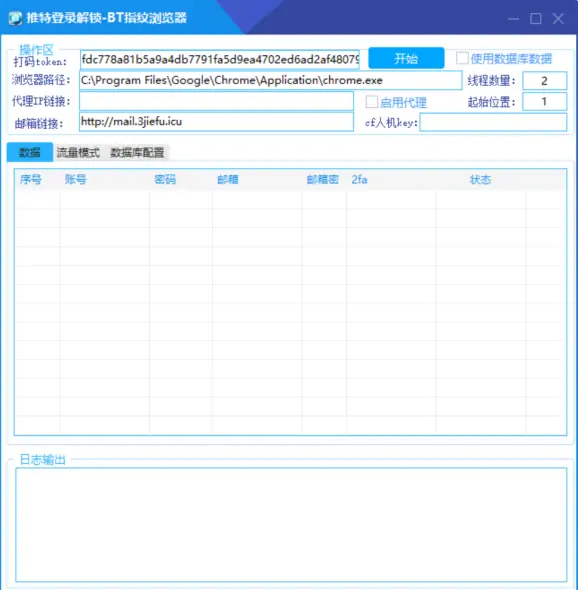Screen dimensions: 578x590
Task: Click the 起始位置 value box
Action: tap(545, 102)
